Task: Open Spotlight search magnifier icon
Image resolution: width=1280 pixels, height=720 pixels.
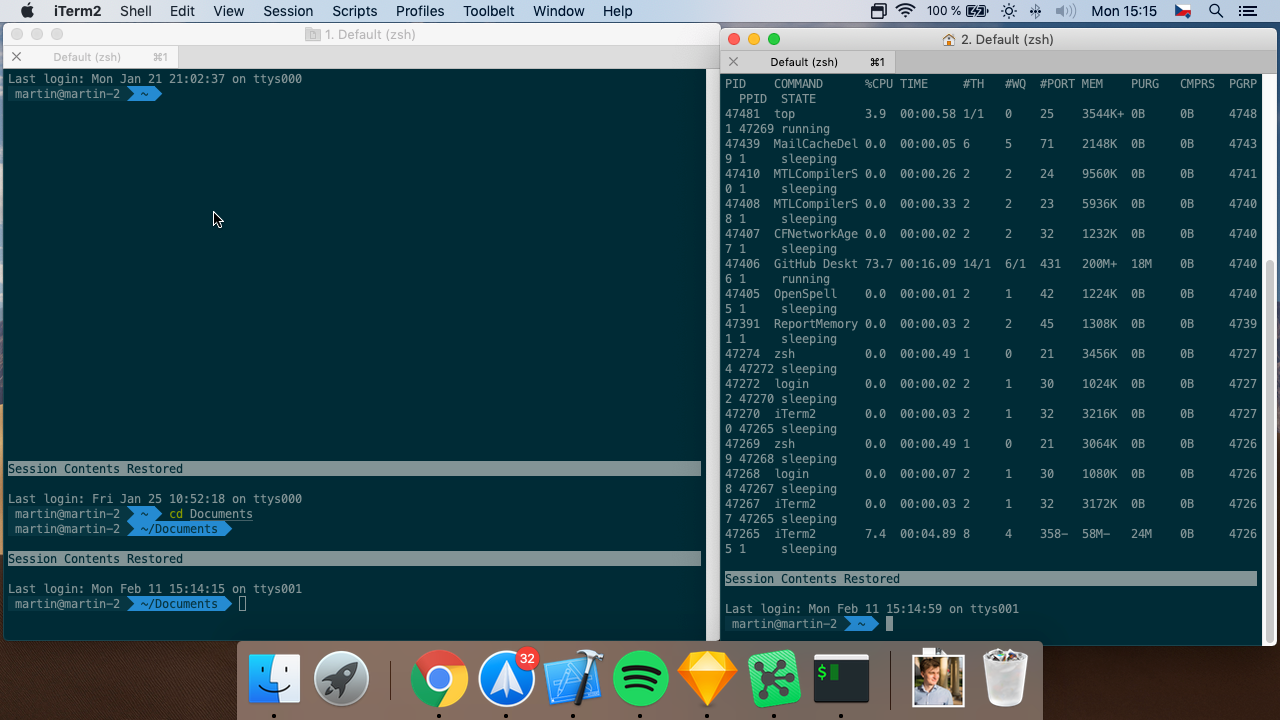Action: tap(1216, 11)
